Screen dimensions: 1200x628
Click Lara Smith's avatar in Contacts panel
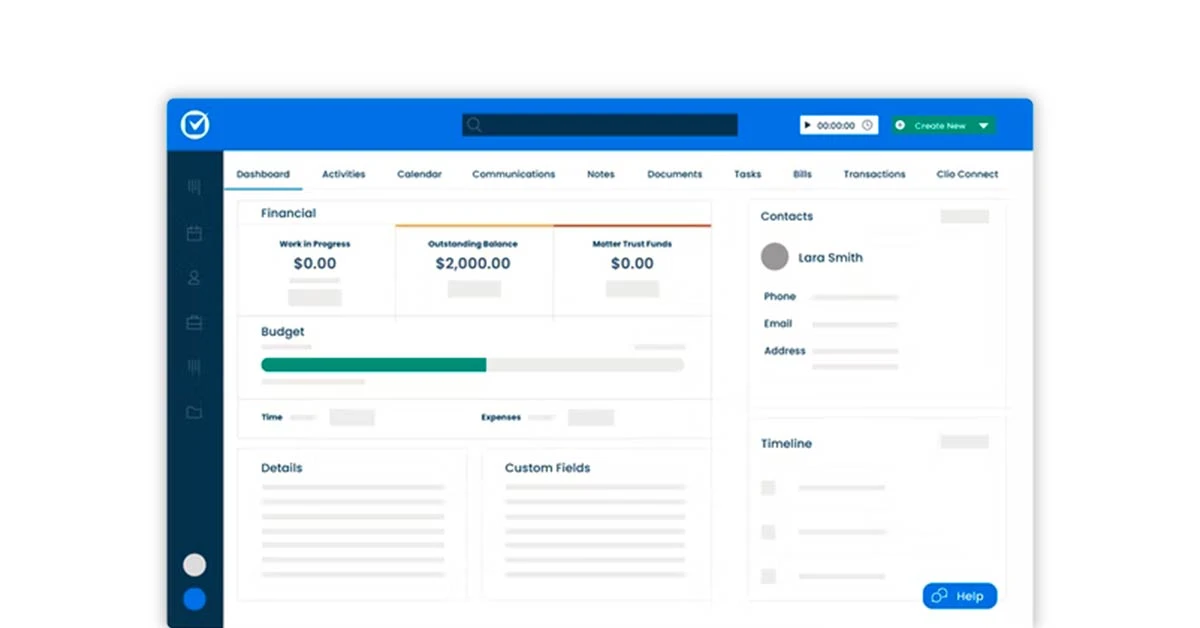(775, 257)
